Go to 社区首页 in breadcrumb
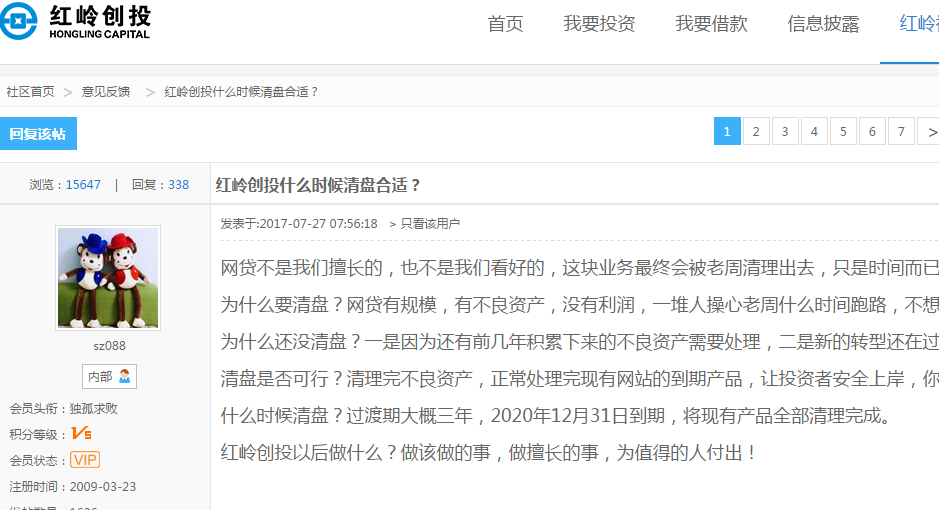 pos(30,92)
